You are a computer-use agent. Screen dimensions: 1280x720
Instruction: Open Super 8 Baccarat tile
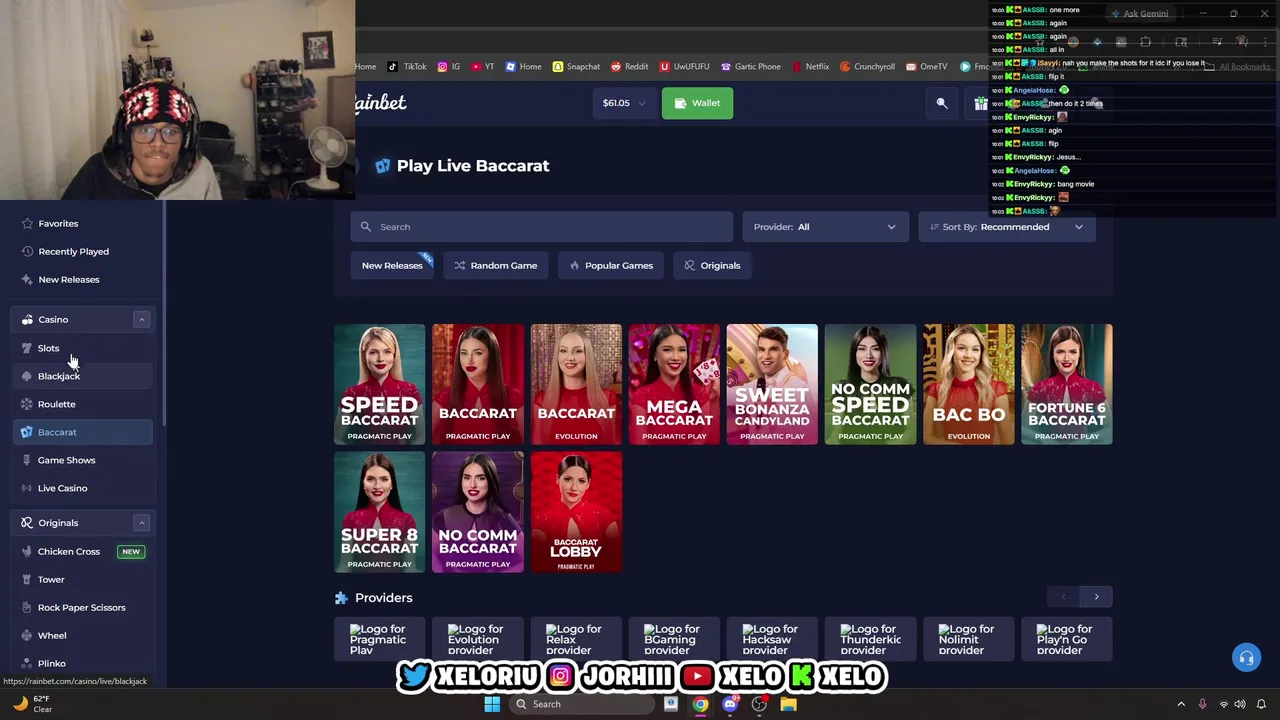(379, 512)
